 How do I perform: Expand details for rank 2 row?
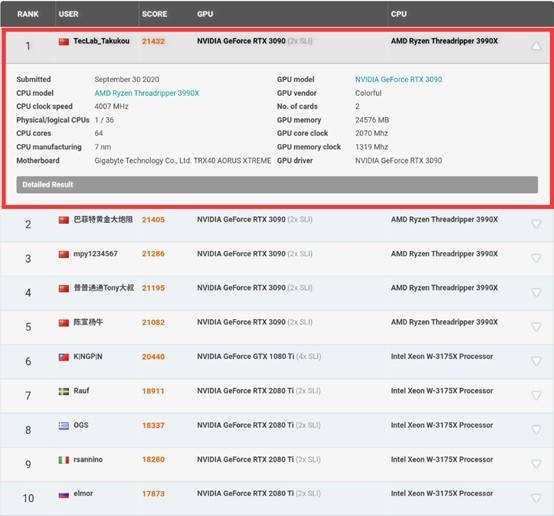pos(536,224)
